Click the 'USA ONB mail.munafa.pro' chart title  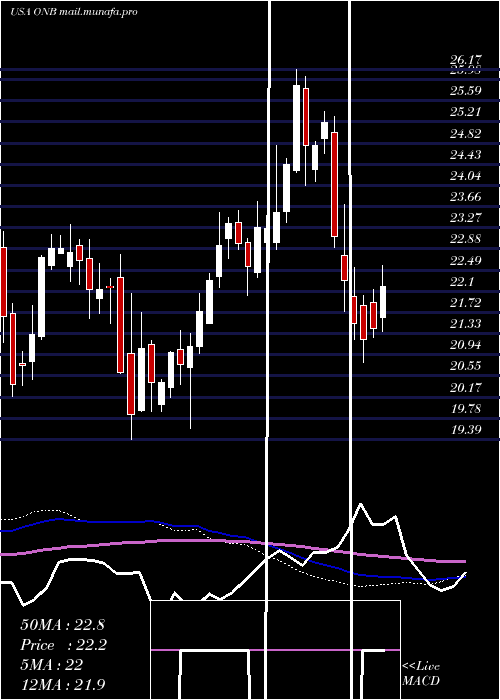tap(73, 12)
